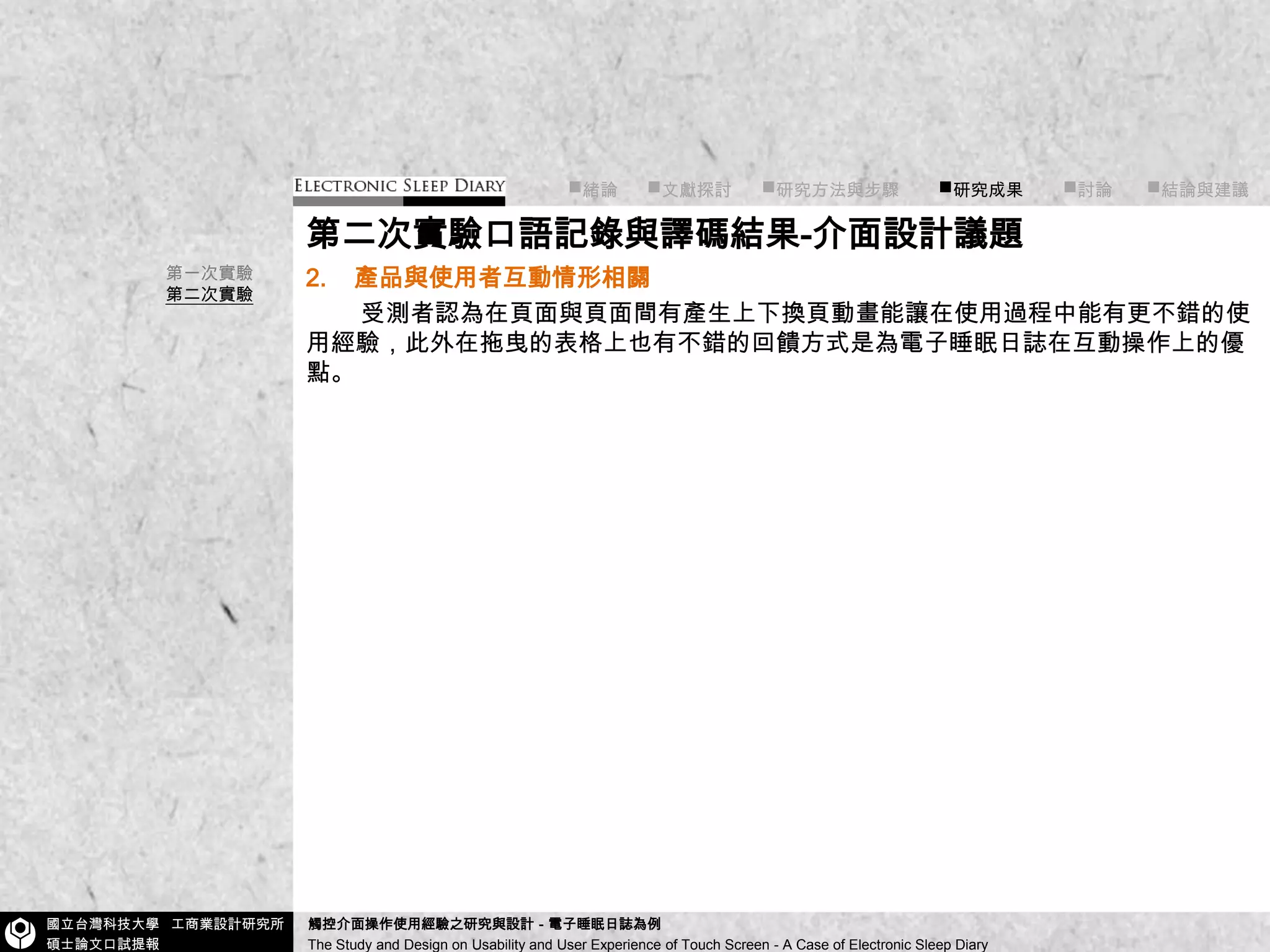Click the university emblem icon
Image resolution: width=1270 pixels, height=952 pixels.
[20, 933]
